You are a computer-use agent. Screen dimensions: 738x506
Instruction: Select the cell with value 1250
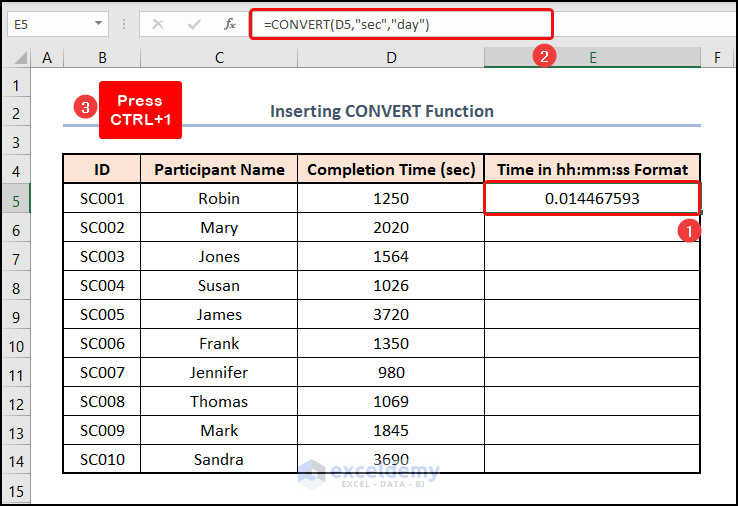pos(391,198)
